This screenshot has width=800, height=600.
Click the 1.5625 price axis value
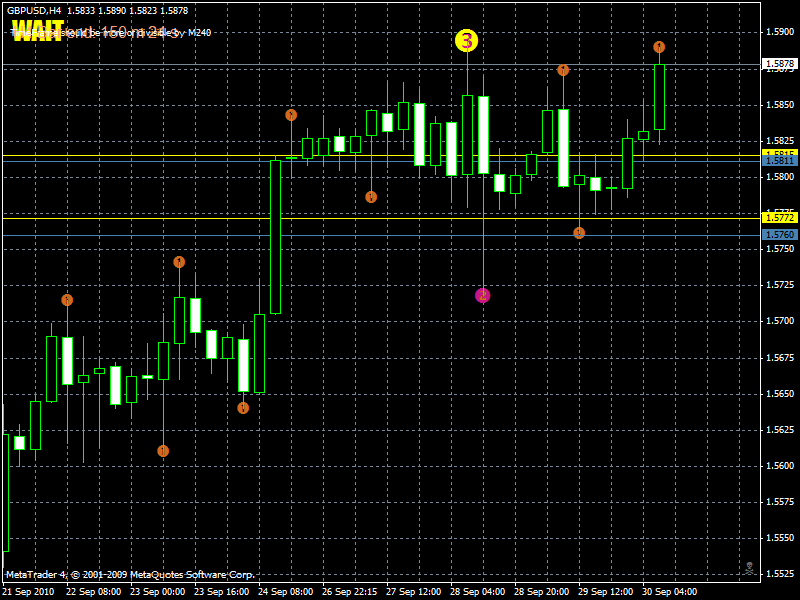coord(780,430)
